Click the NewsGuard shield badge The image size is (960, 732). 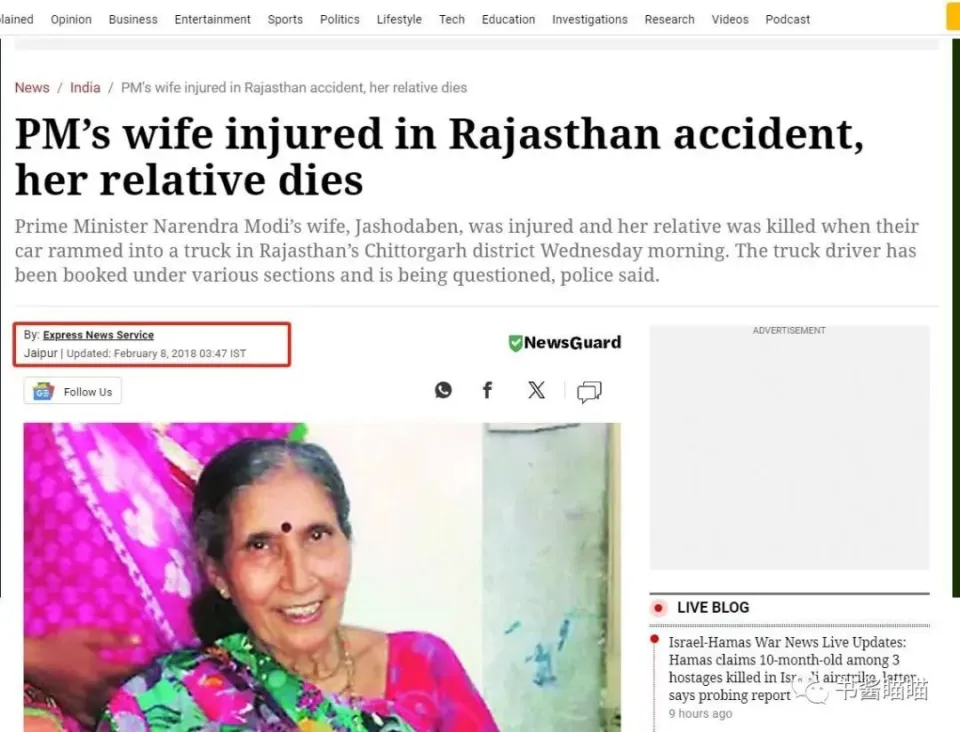click(516, 343)
